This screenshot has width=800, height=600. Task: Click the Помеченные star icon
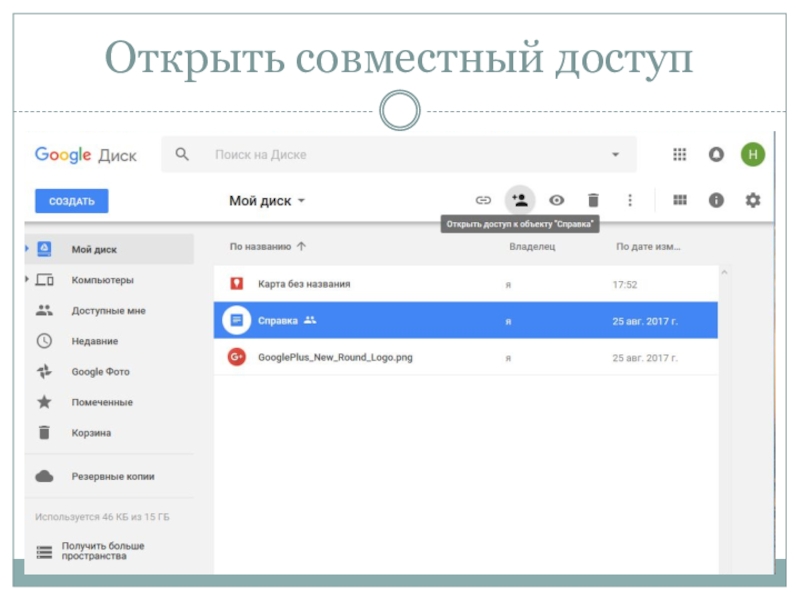44,402
